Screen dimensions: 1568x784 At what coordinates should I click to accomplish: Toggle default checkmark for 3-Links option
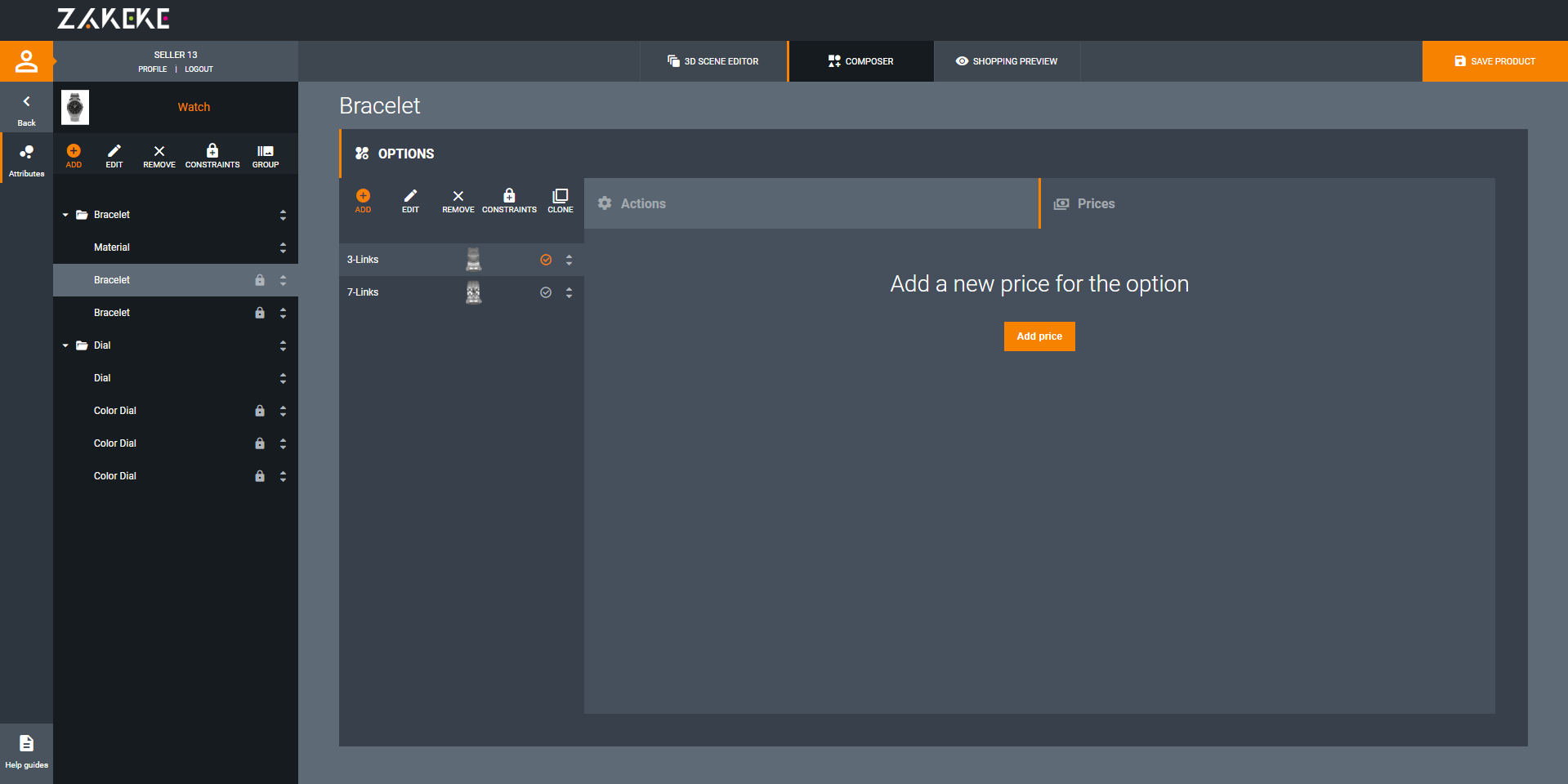click(546, 260)
